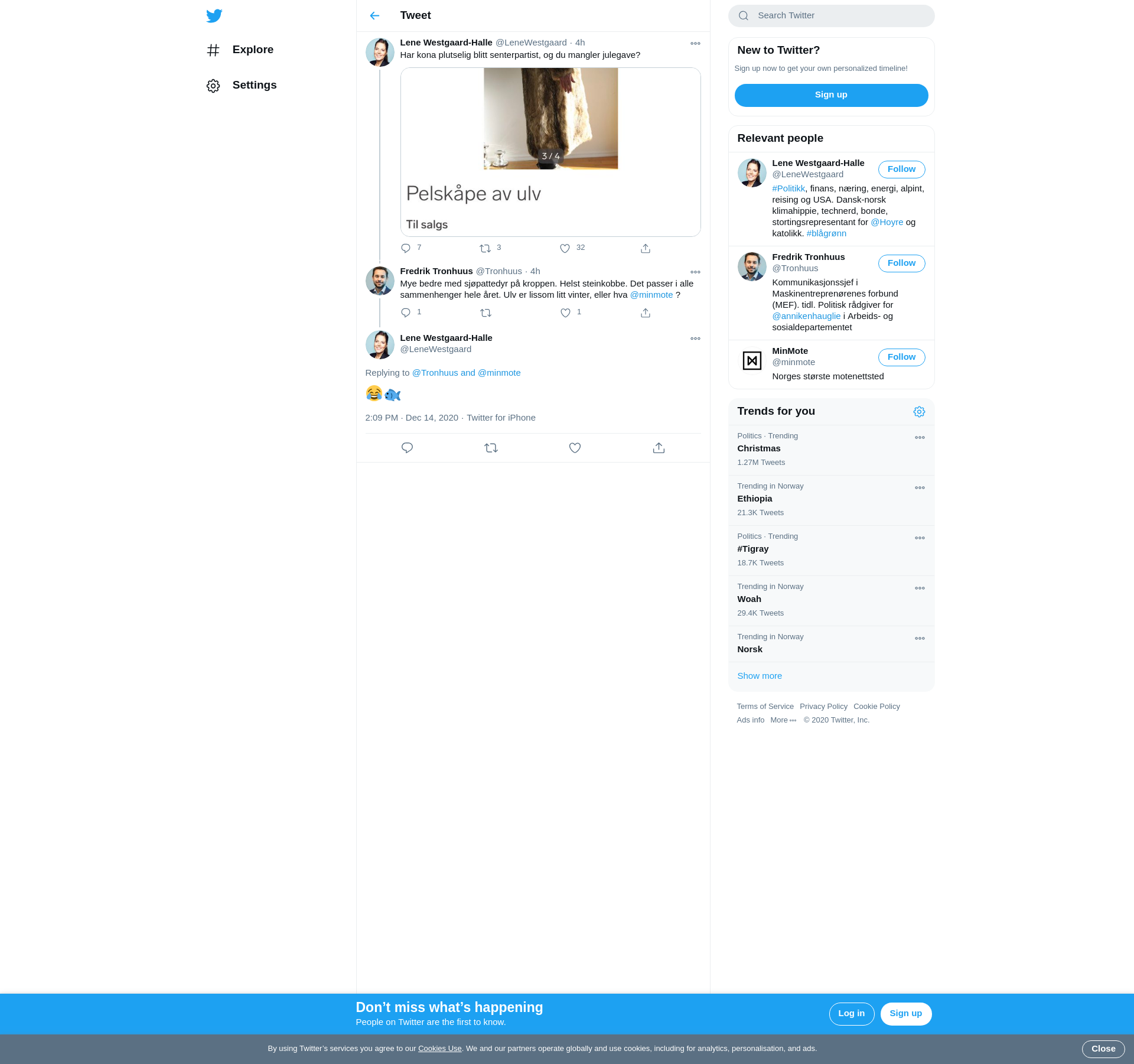Follow Fredrik Tronhuus
Viewport: 1134px width, 1064px height.
click(x=901, y=263)
